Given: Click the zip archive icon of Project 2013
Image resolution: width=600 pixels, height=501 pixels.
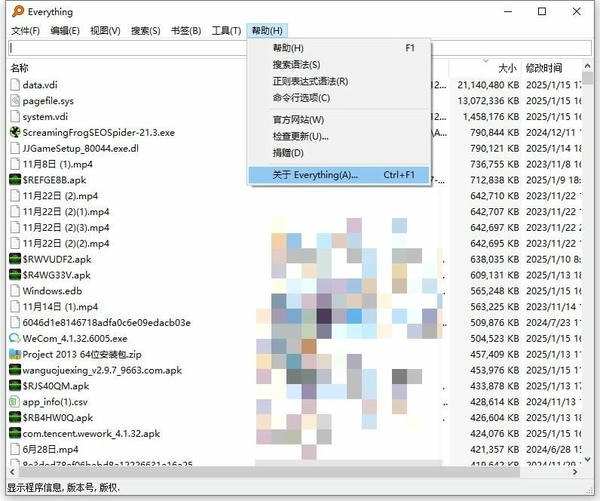Looking at the screenshot, I should pos(15,354).
